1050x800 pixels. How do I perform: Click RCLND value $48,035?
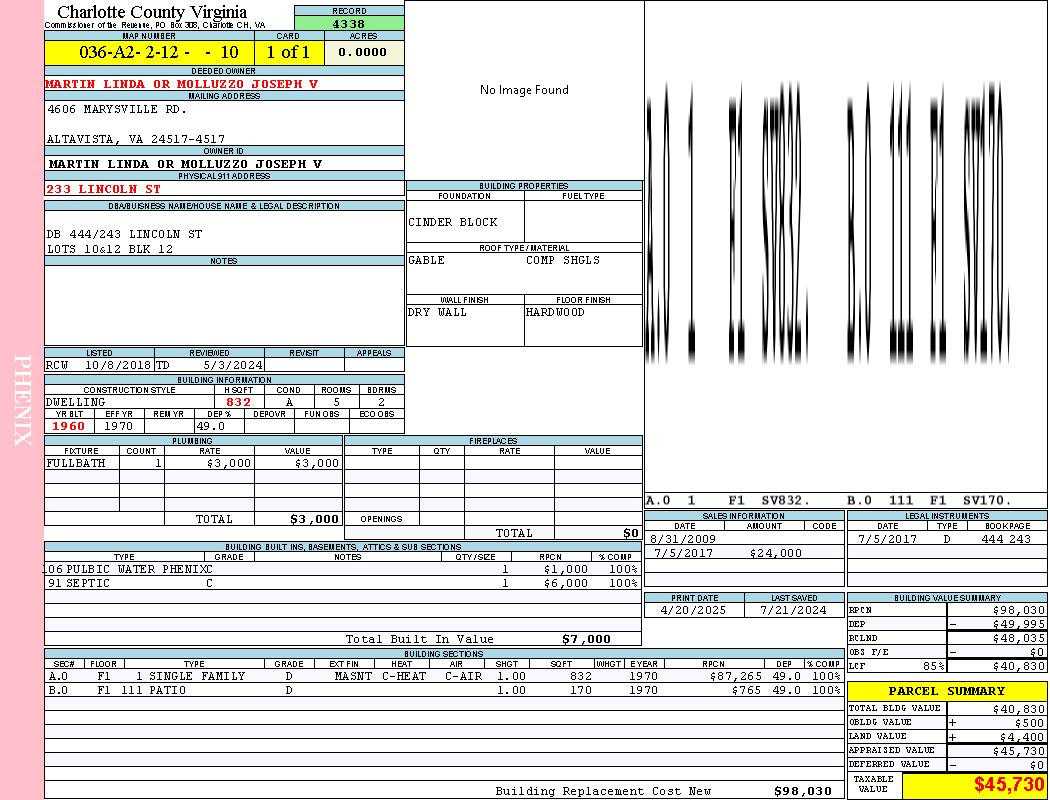[1019, 638]
